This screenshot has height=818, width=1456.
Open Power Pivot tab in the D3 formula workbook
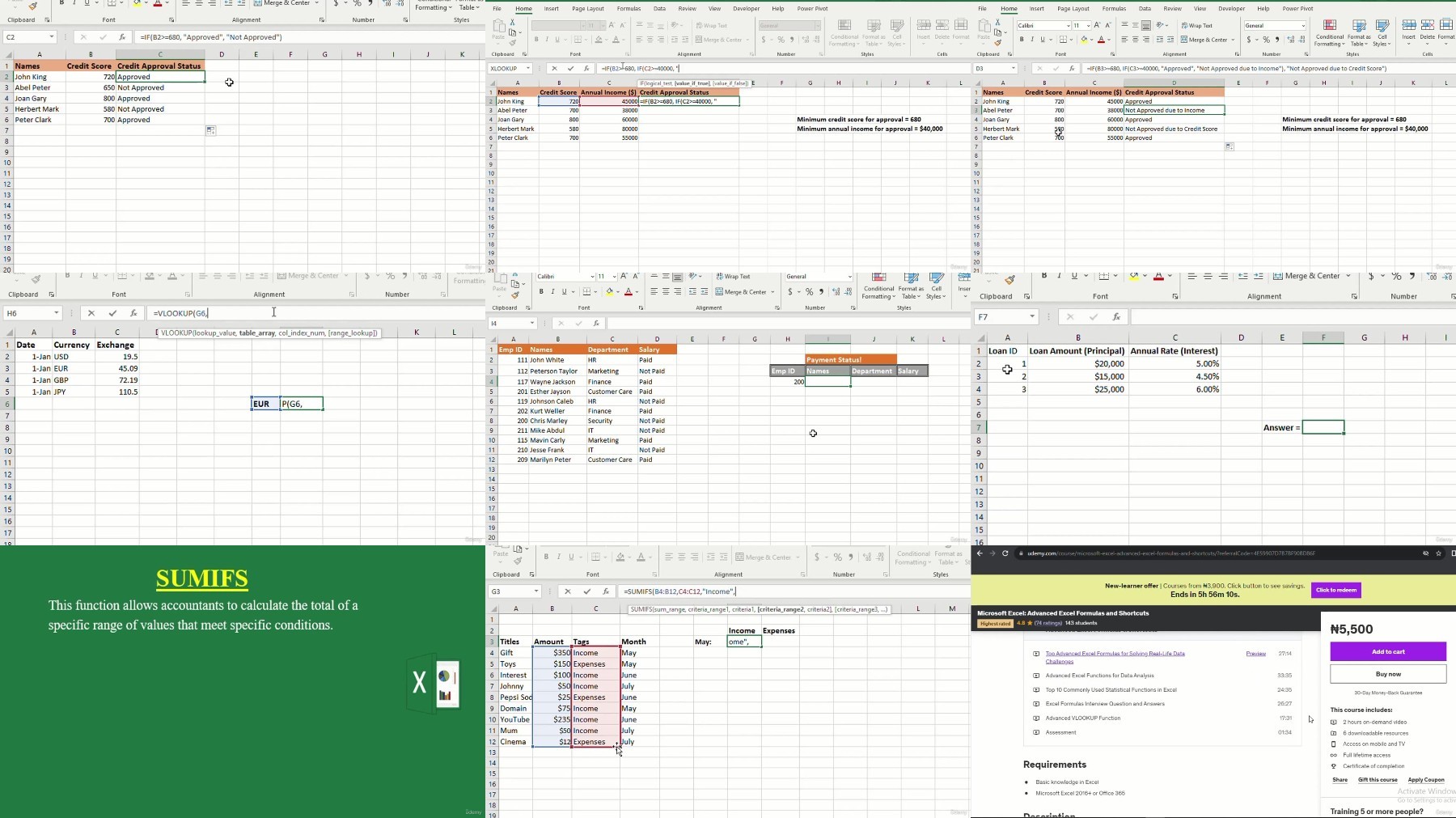tap(1297, 9)
